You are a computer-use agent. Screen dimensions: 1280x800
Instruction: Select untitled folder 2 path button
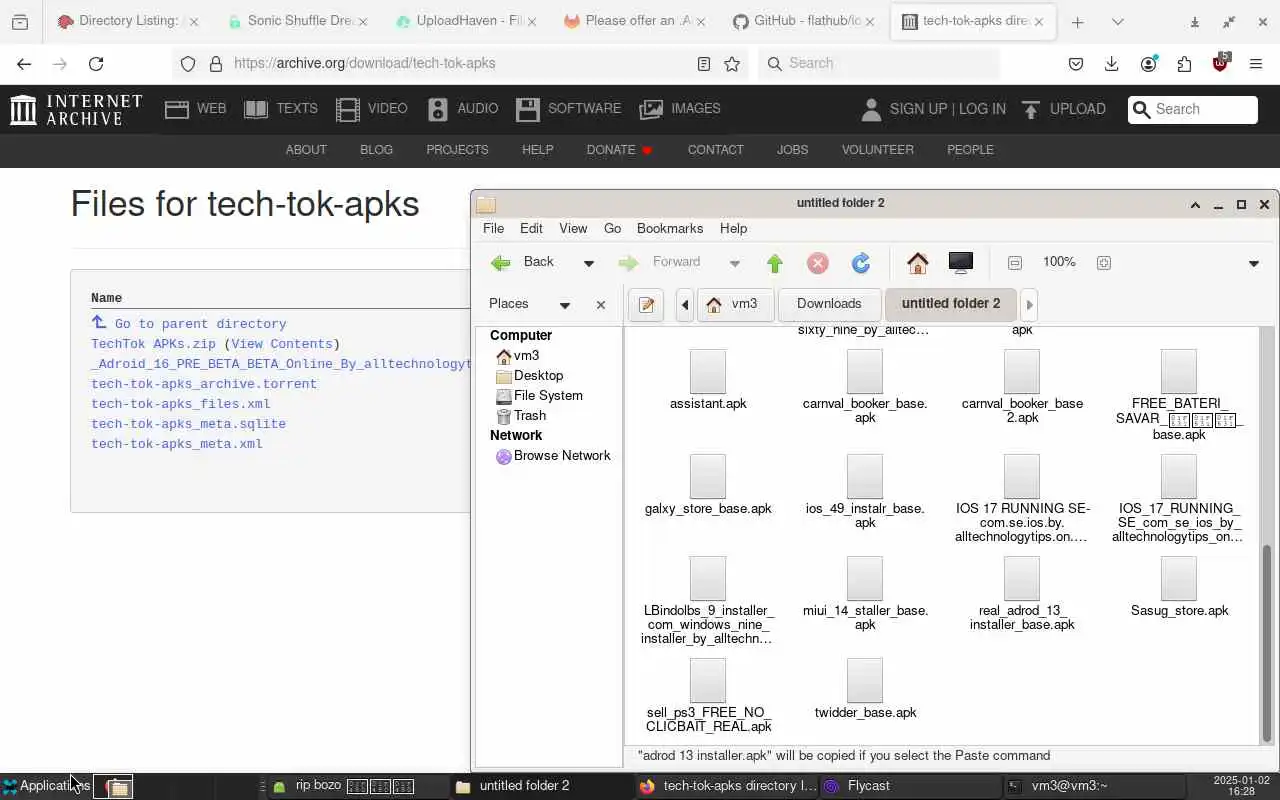950,304
